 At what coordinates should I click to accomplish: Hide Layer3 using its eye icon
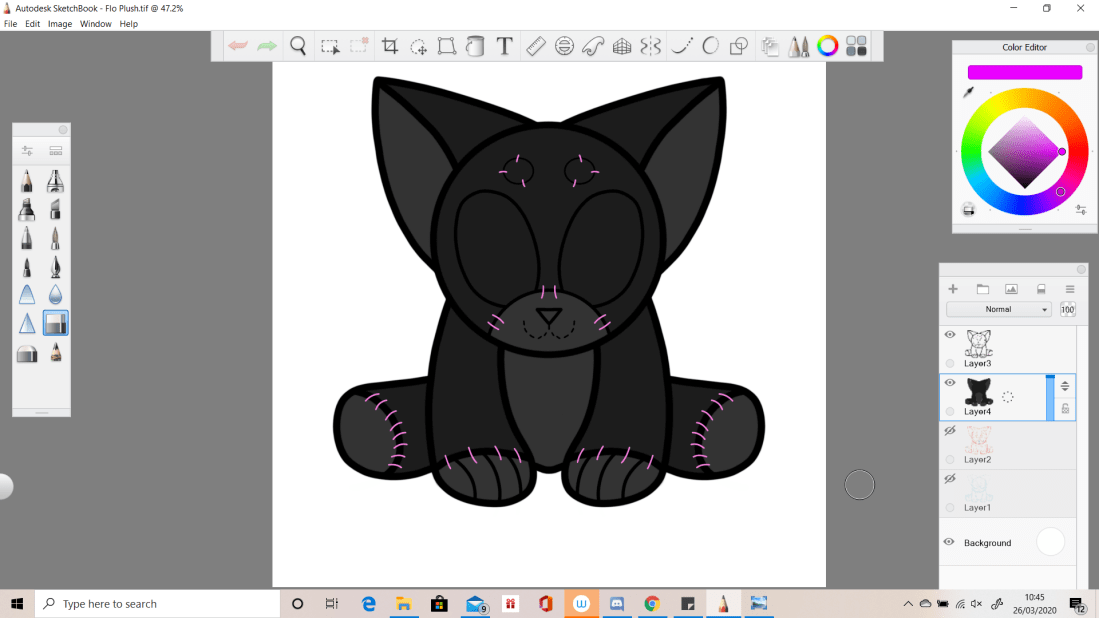point(950,335)
